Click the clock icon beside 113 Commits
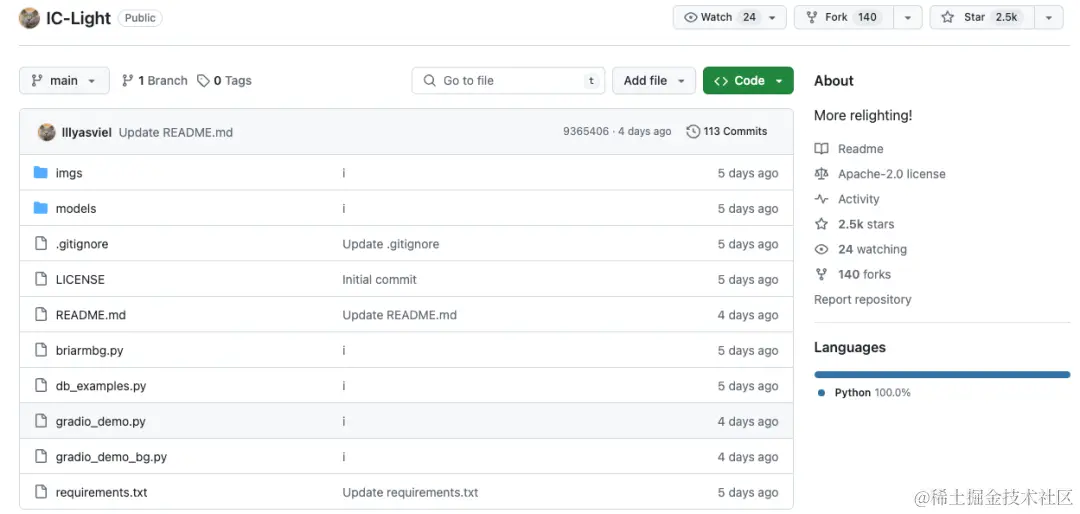 tap(694, 131)
